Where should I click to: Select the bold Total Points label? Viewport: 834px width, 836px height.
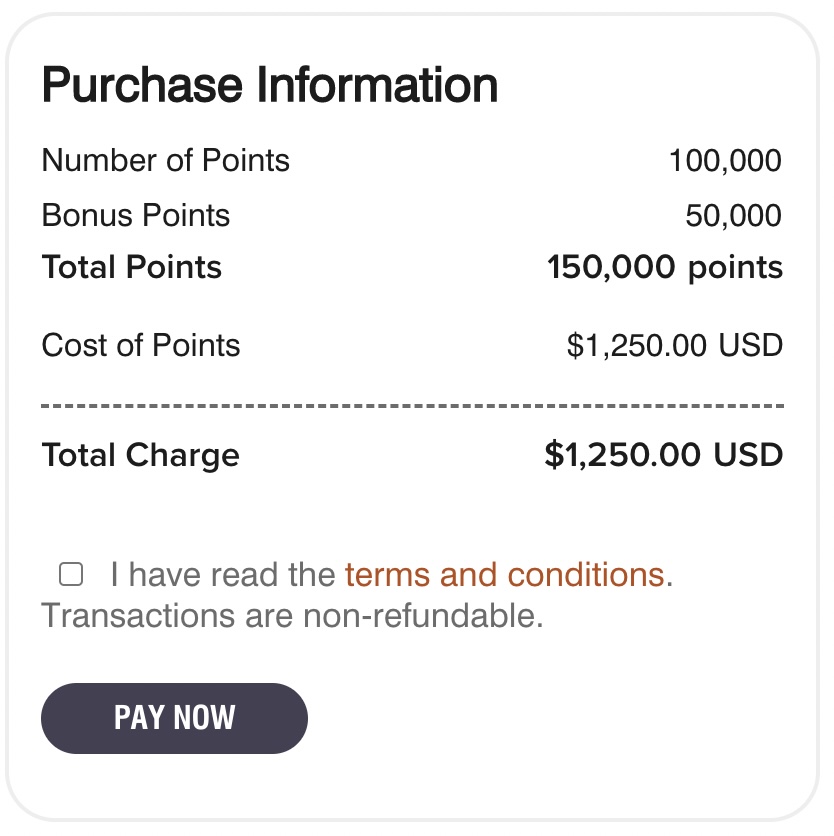click(x=132, y=268)
